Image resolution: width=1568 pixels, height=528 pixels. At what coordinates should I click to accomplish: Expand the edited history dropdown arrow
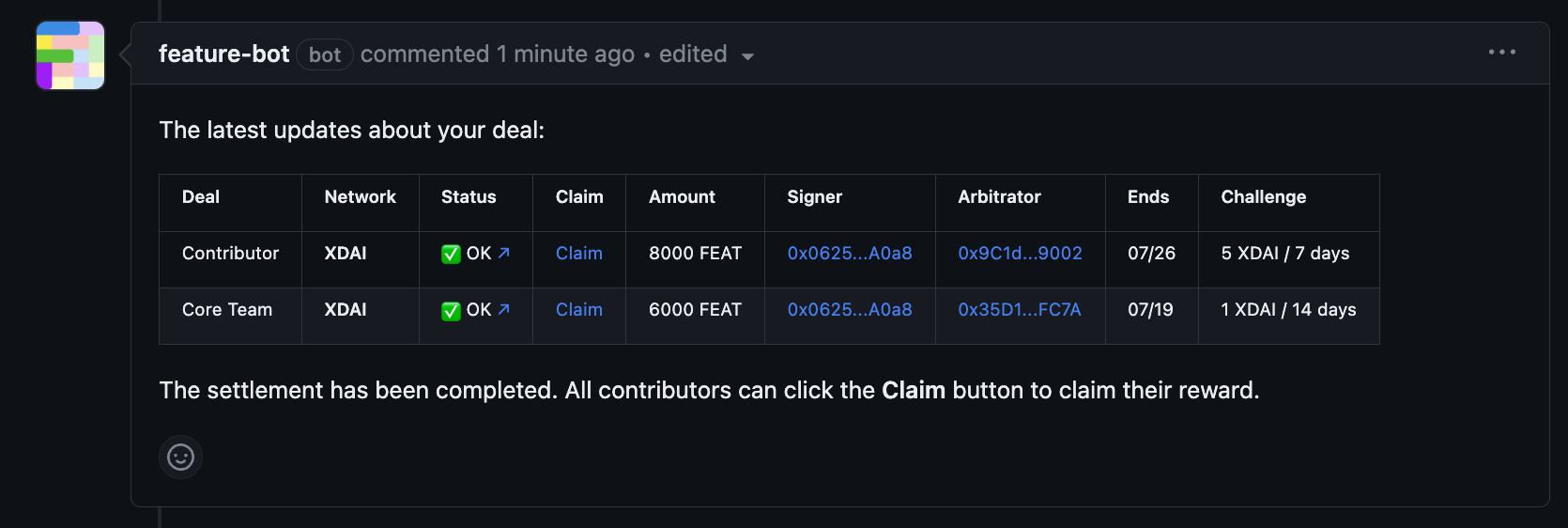pyautogui.click(x=747, y=56)
